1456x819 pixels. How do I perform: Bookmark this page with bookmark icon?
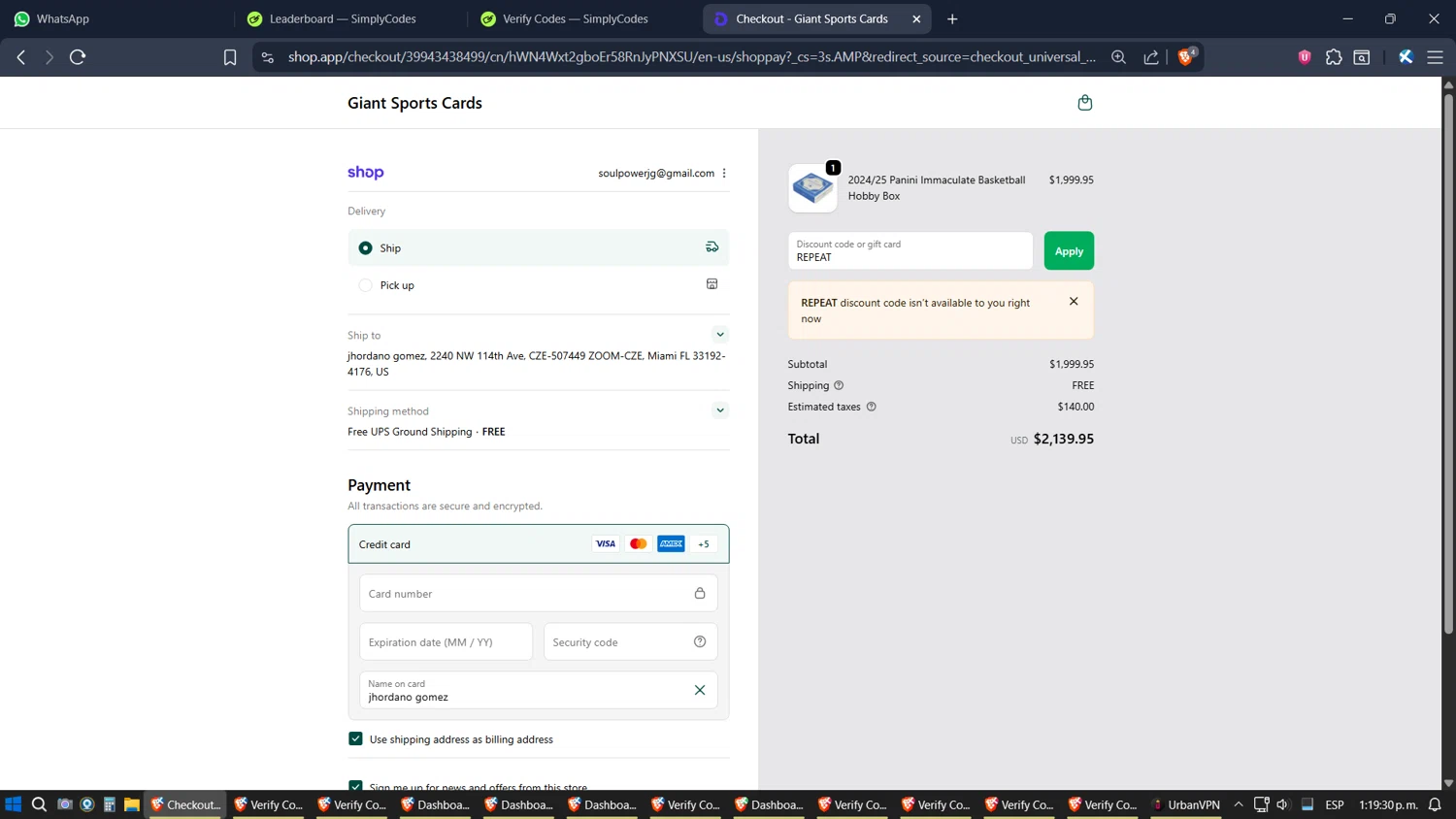pyautogui.click(x=230, y=57)
